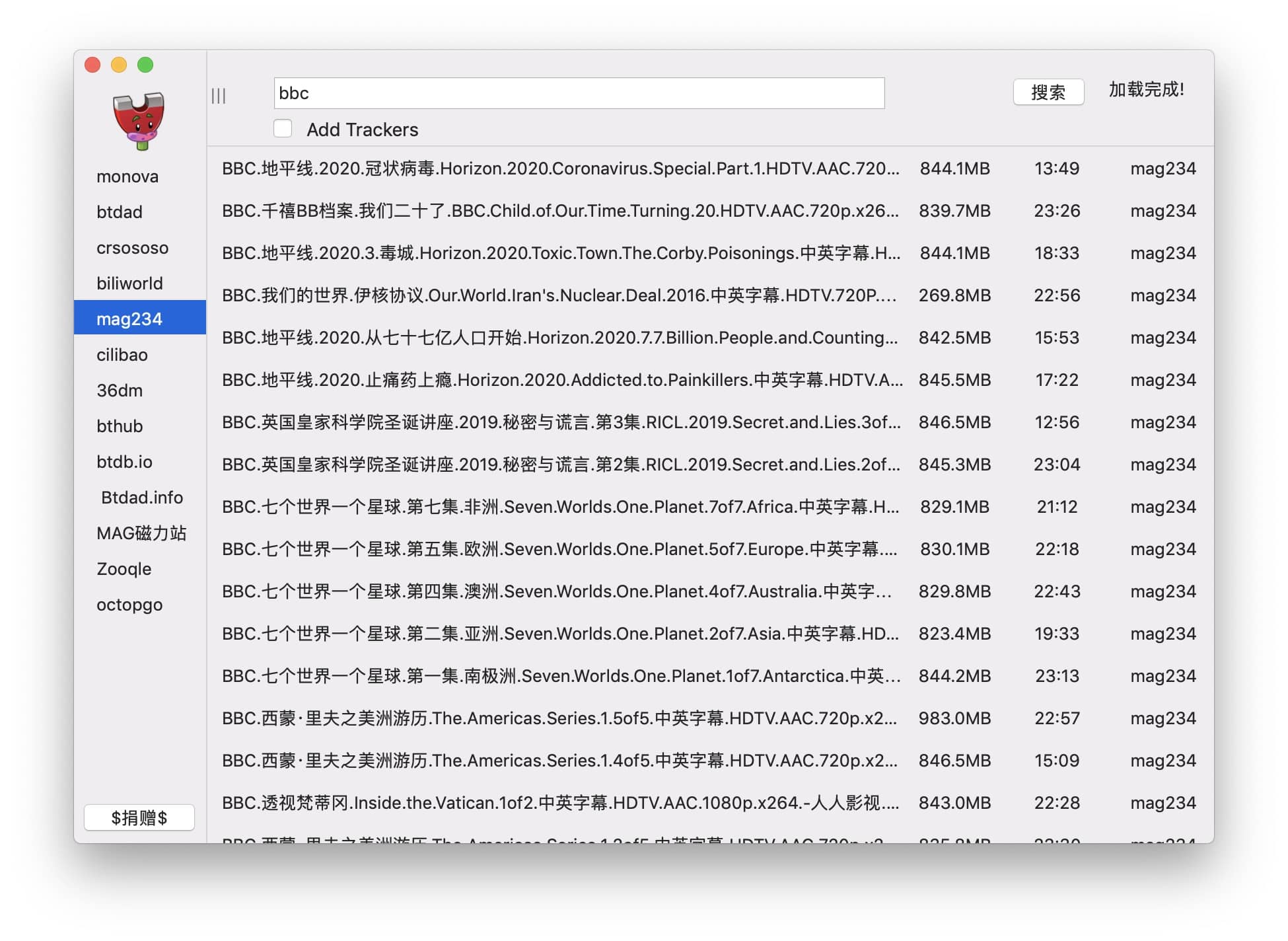Select Seven Worlds One Planet 4of7 Australia
The height and width of the screenshot is (941, 1288).
point(710,591)
